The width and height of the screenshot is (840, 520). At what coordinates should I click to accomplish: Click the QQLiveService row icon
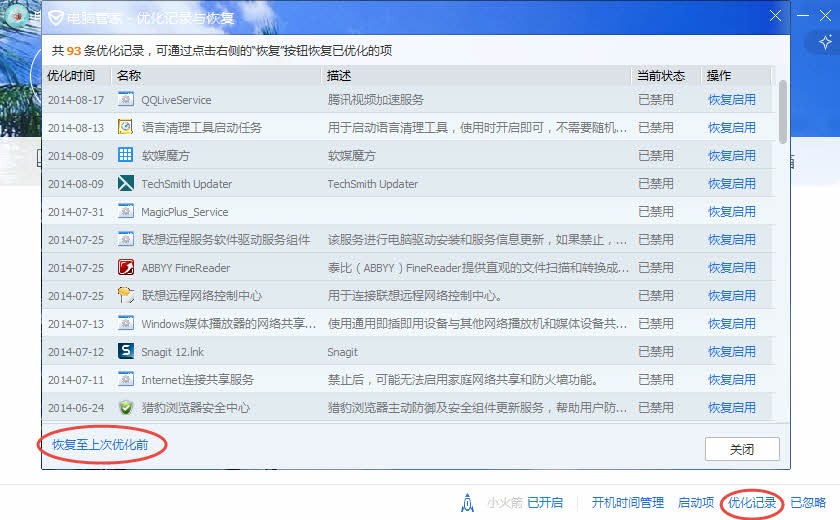[125, 99]
